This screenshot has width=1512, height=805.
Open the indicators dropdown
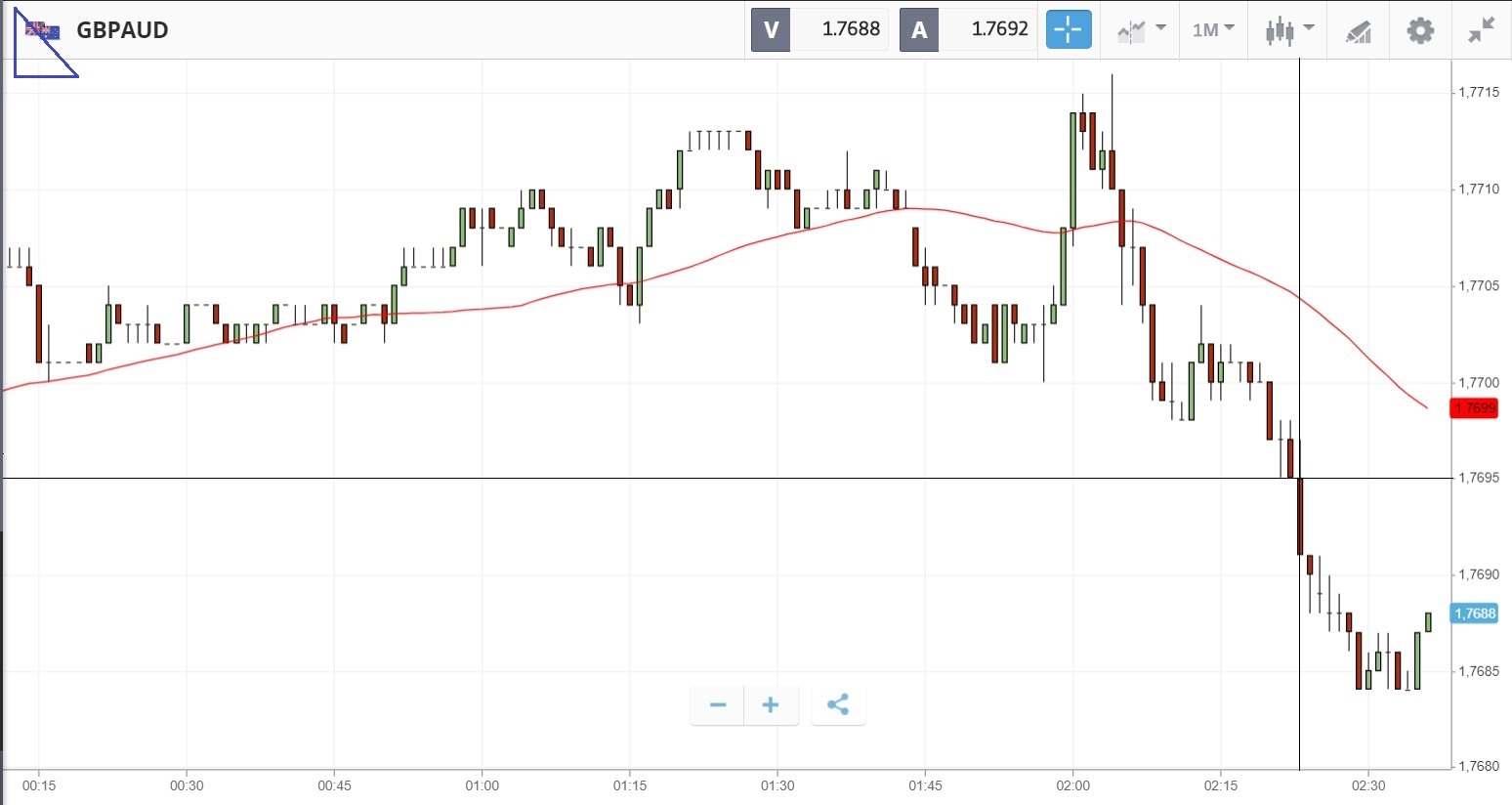pos(1140,30)
